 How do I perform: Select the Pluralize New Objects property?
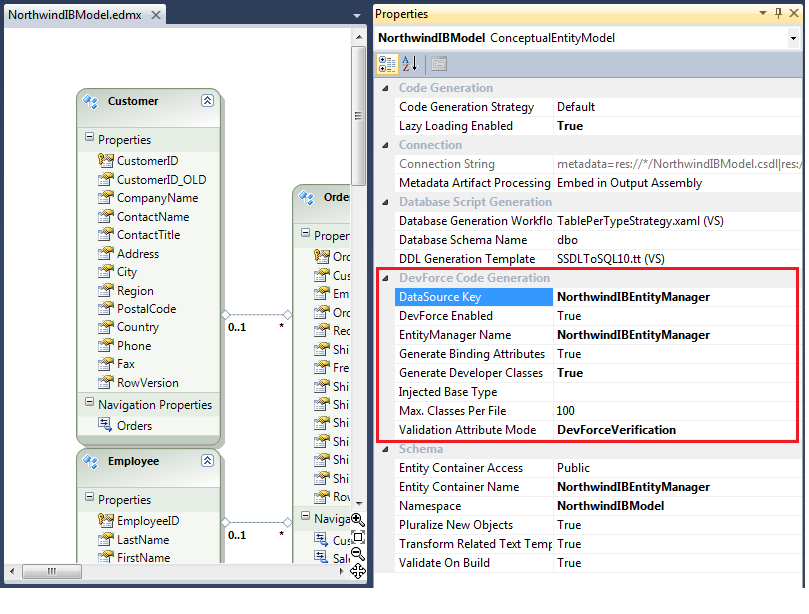tap(456, 525)
